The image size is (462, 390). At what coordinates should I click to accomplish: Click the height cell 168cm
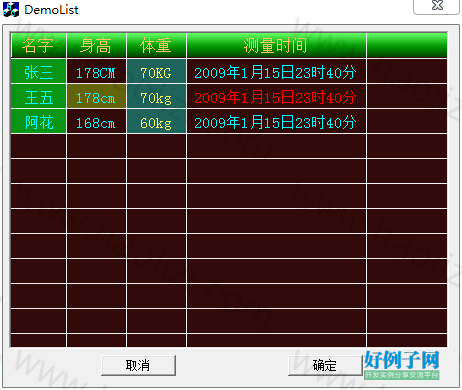[x=96, y=121]
